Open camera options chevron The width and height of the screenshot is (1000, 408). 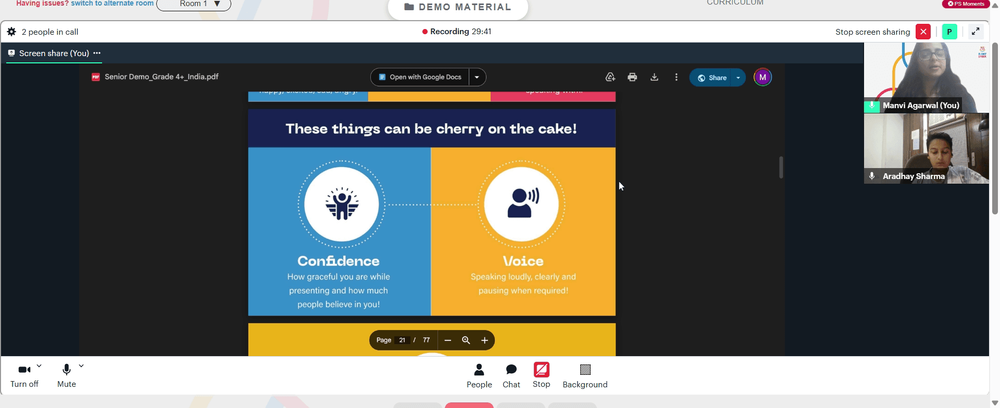[39, 366]
